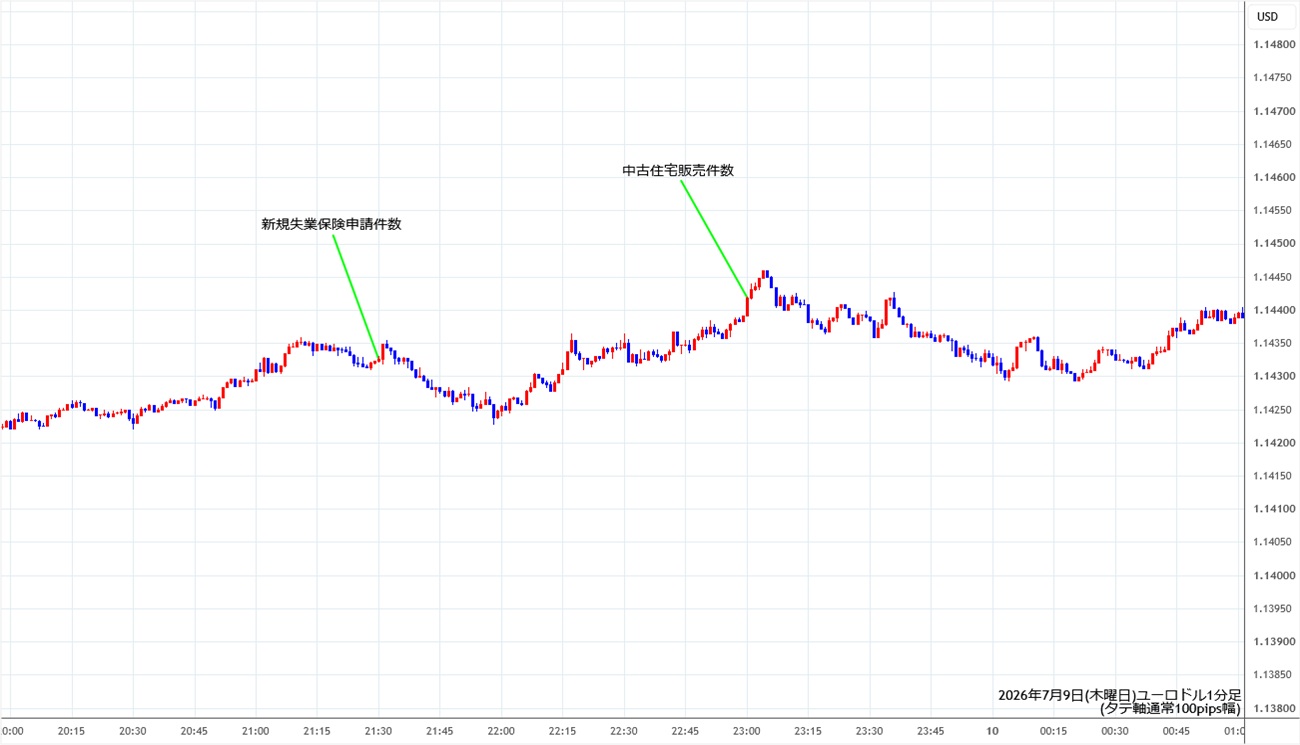Image resolution: width=1300 pixels, height=745 pixels.
Task: Click the 23:30 time axis label
Action: [x=870, y=731]
